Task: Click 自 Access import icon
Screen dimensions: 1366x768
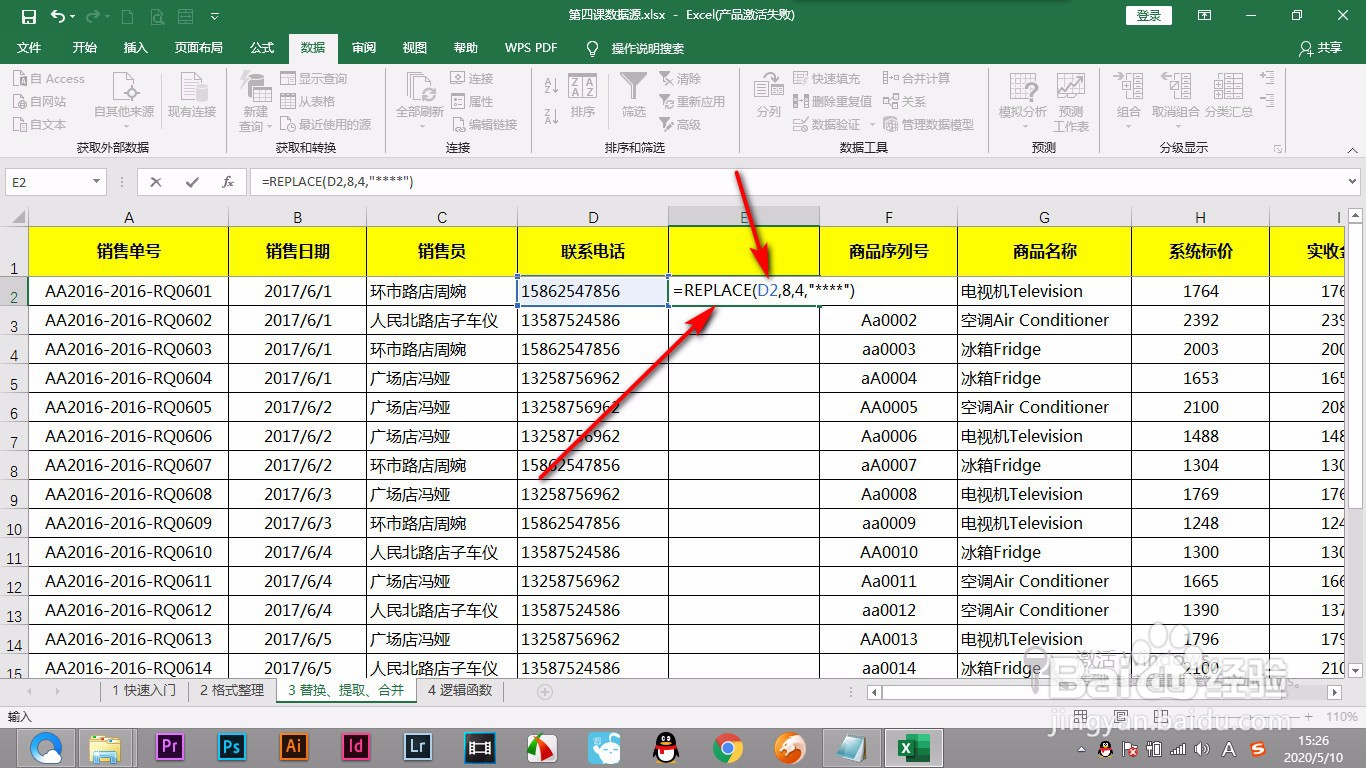Action: (x=20, y=79)
